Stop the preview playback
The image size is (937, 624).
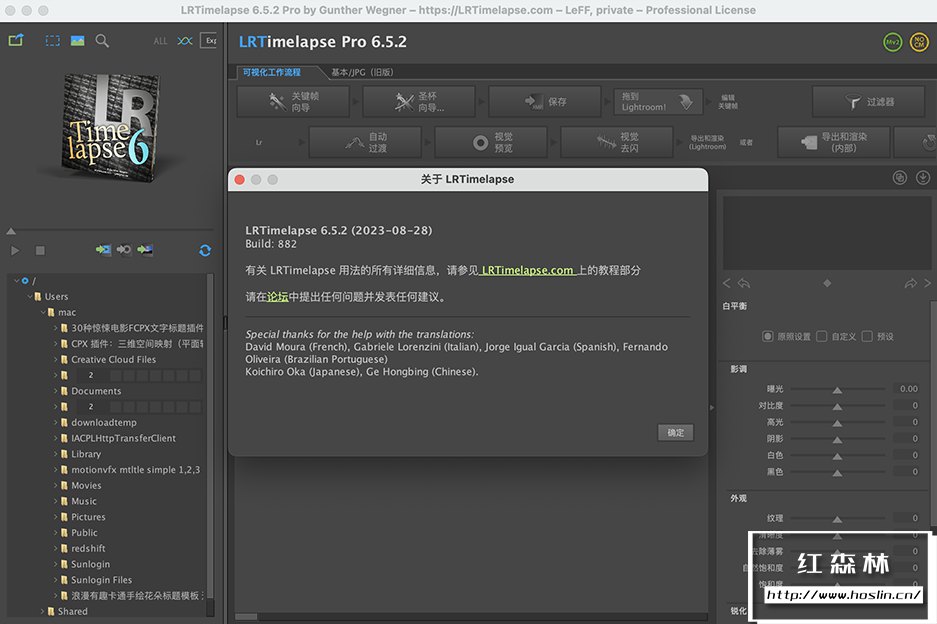click(x=40, y=250)
